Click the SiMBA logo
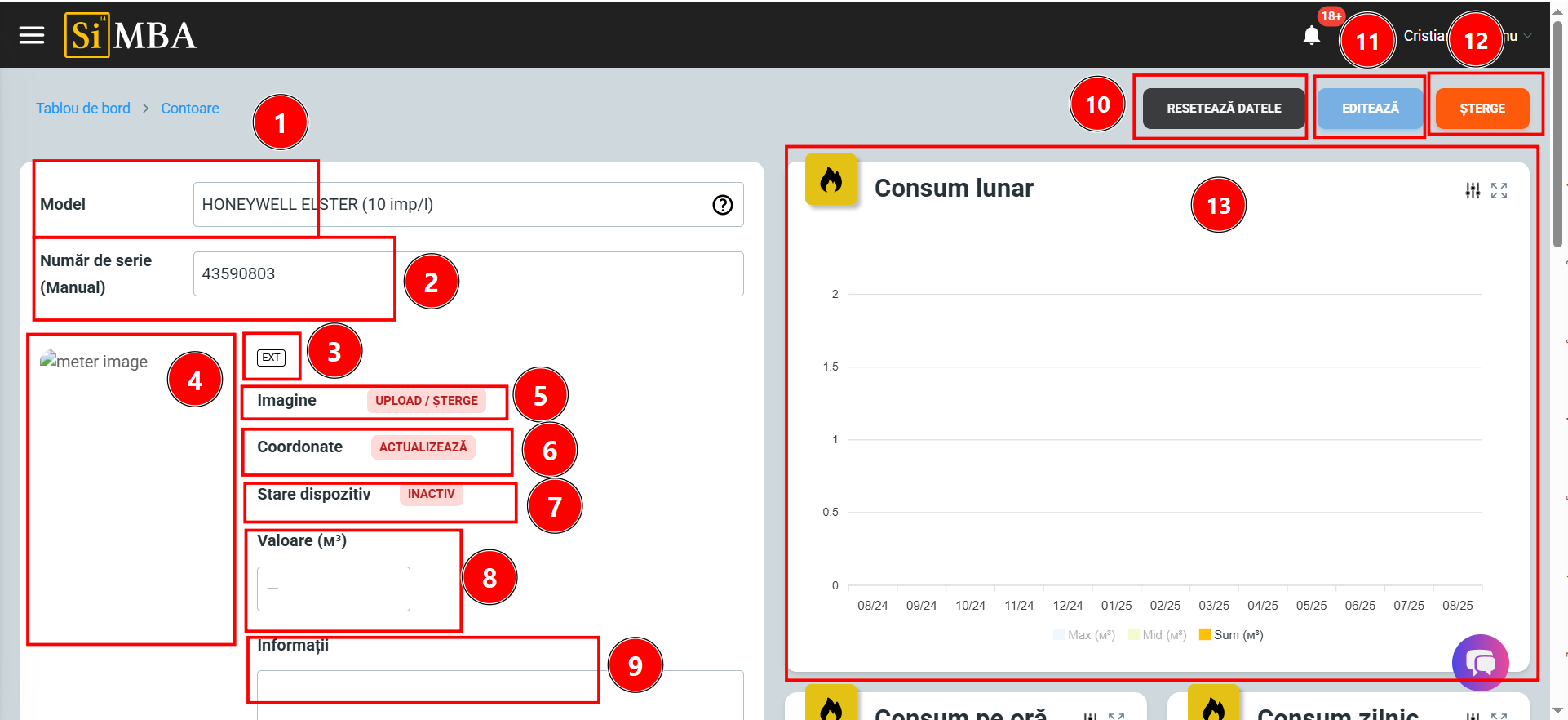The width and height of the screenshot is (1568, 720). 131,35
